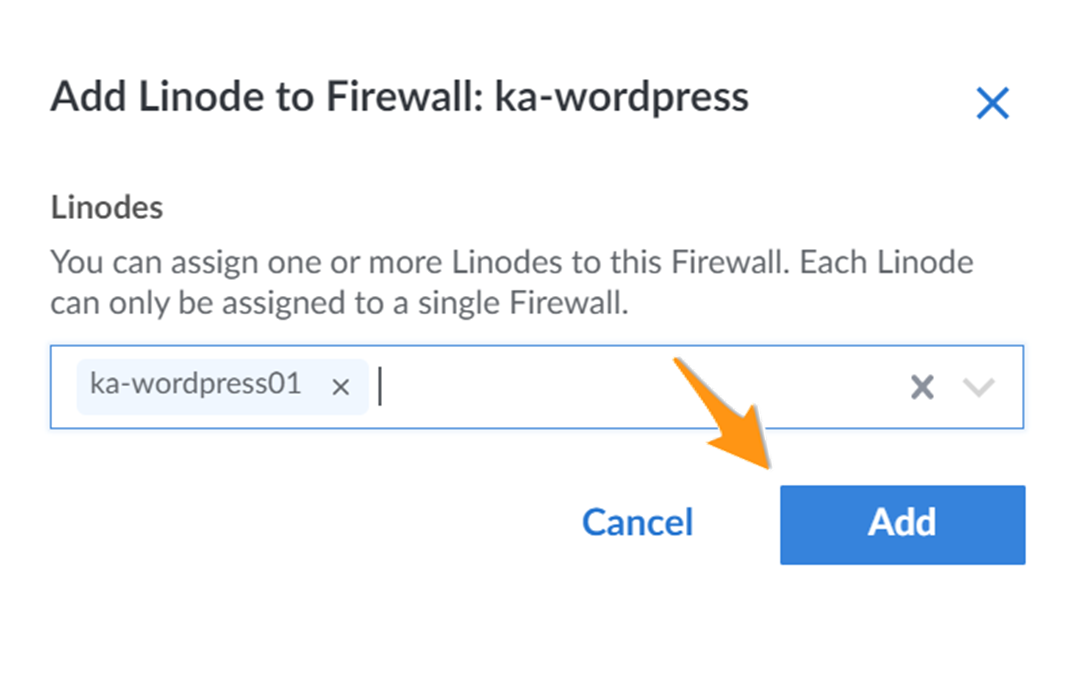This screenshot has height=696, width=1082.
Task: Focus the Linodes multi-select input field
Action: click(x=537, y=387)
